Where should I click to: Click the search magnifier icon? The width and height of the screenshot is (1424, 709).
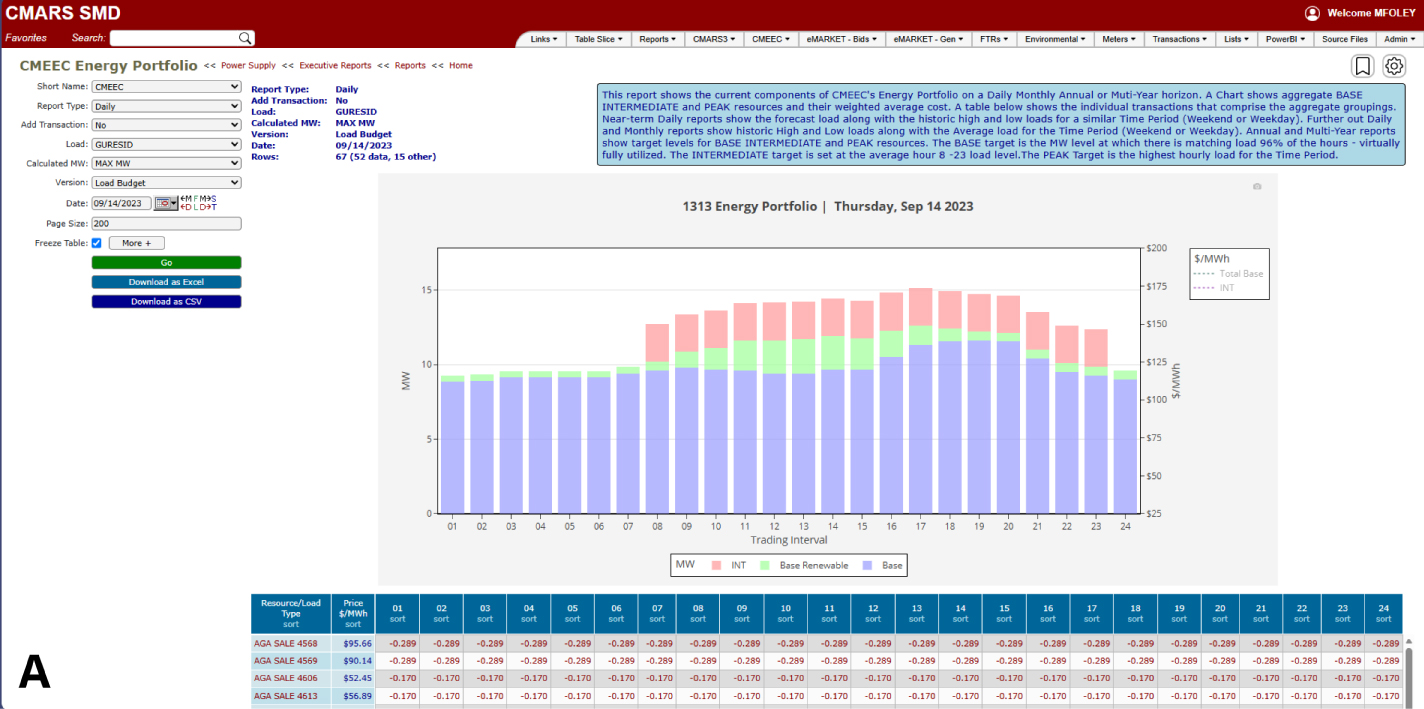[245, 38]
